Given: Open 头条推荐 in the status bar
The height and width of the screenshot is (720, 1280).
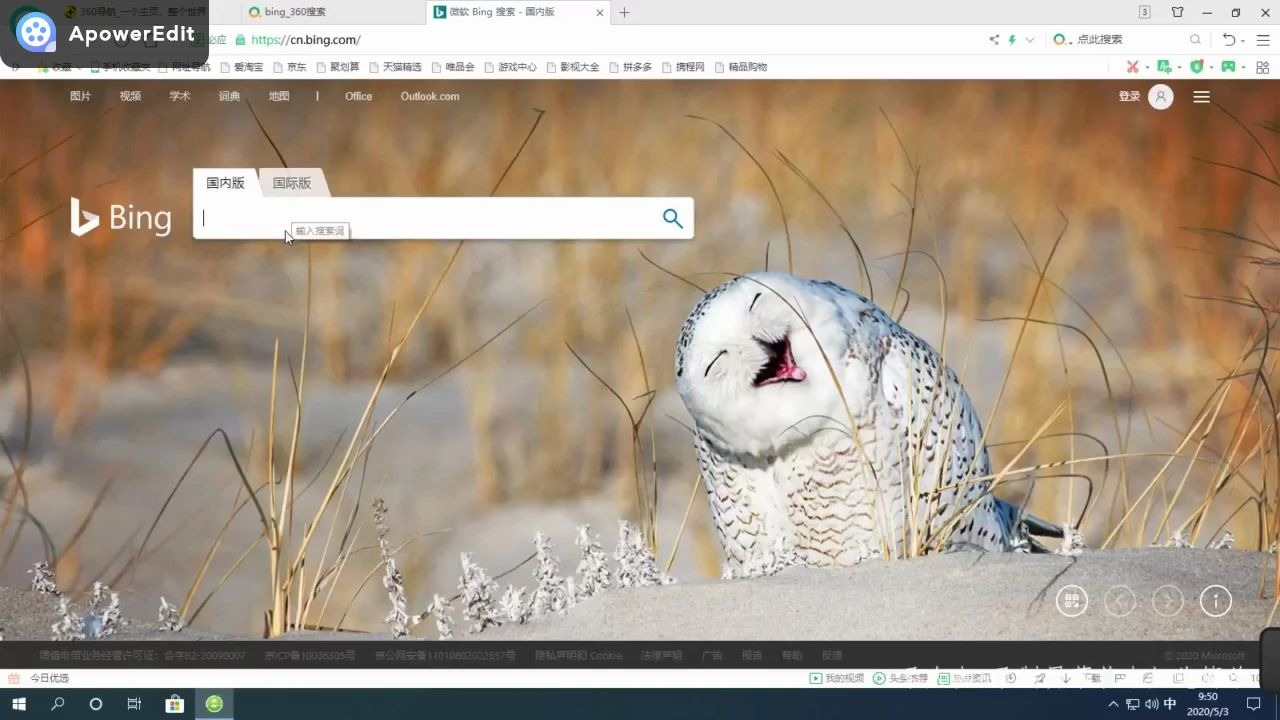Looking at the screenshot, I should 900,678.
